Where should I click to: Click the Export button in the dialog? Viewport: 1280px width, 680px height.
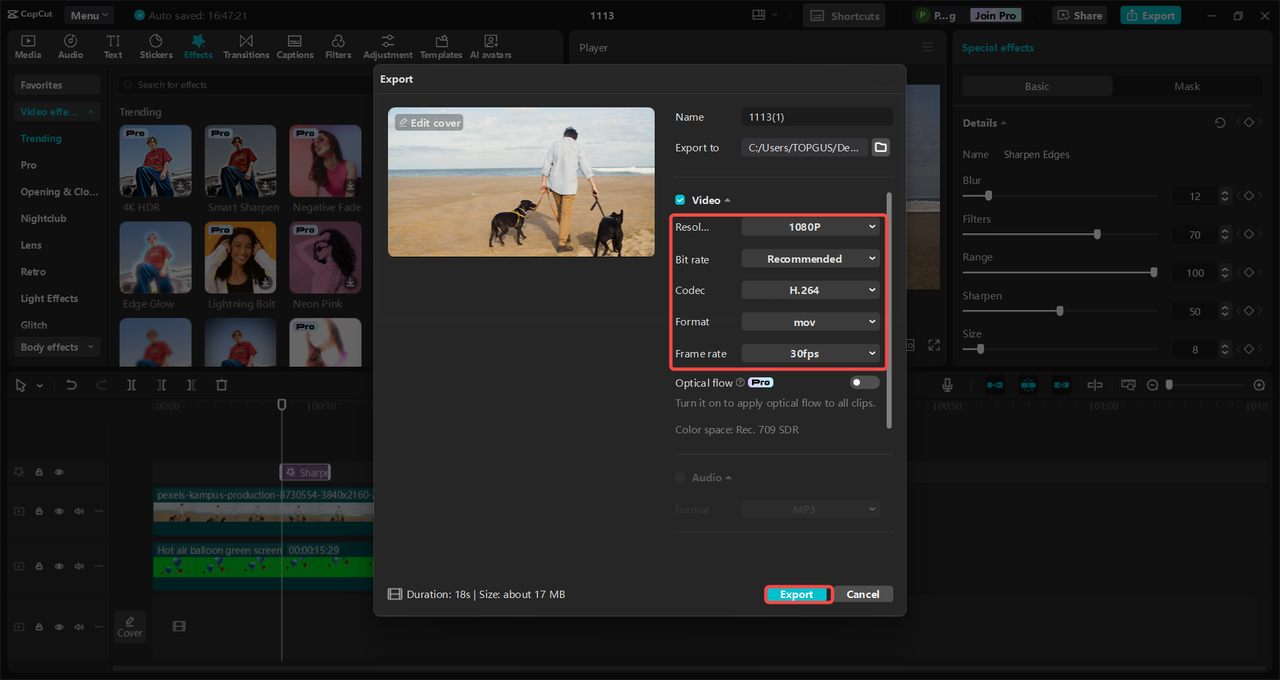click(x=797, y=594)
